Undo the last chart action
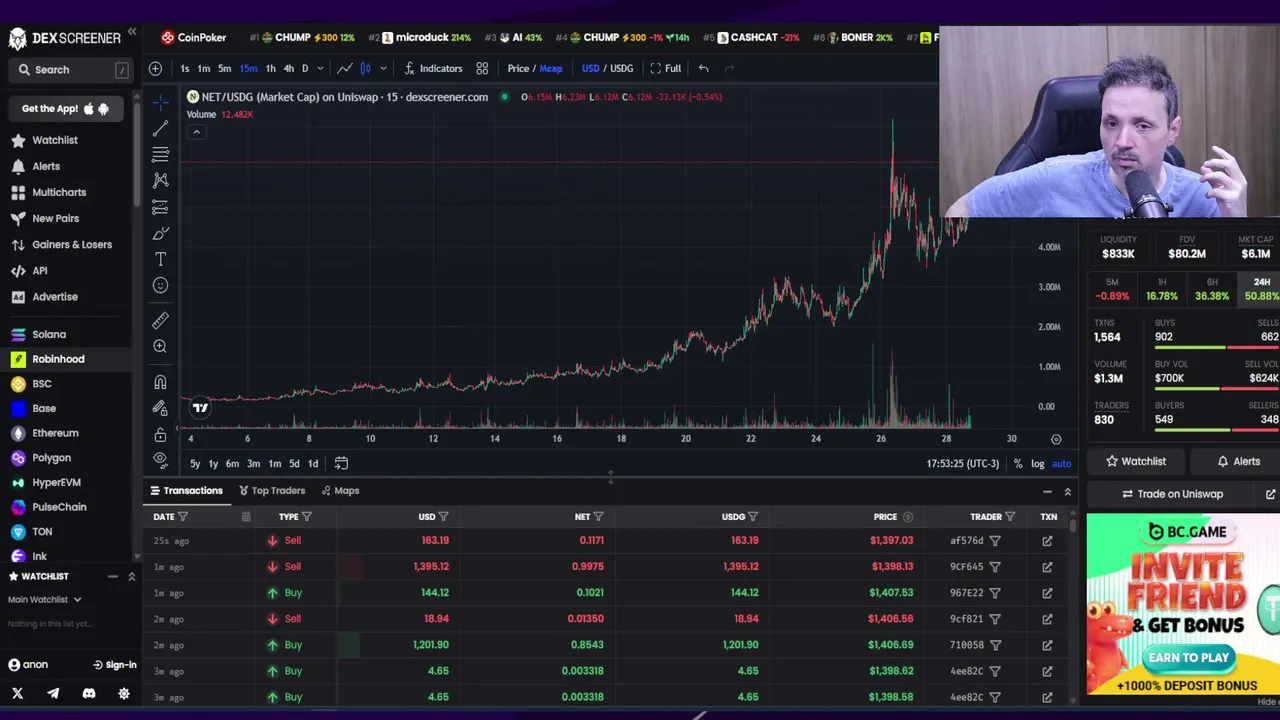The width and height of the screenshot is (1280, 720). pos(704,68)
